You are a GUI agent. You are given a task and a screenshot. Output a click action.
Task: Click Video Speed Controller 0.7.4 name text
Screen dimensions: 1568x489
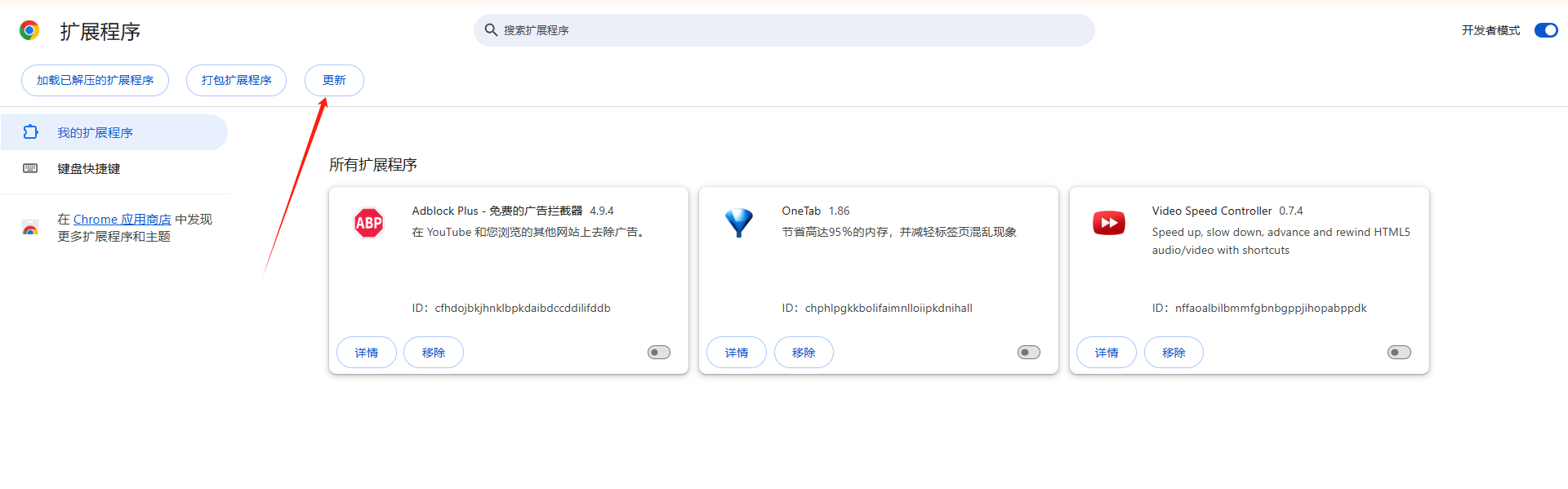coord(1227,211)
